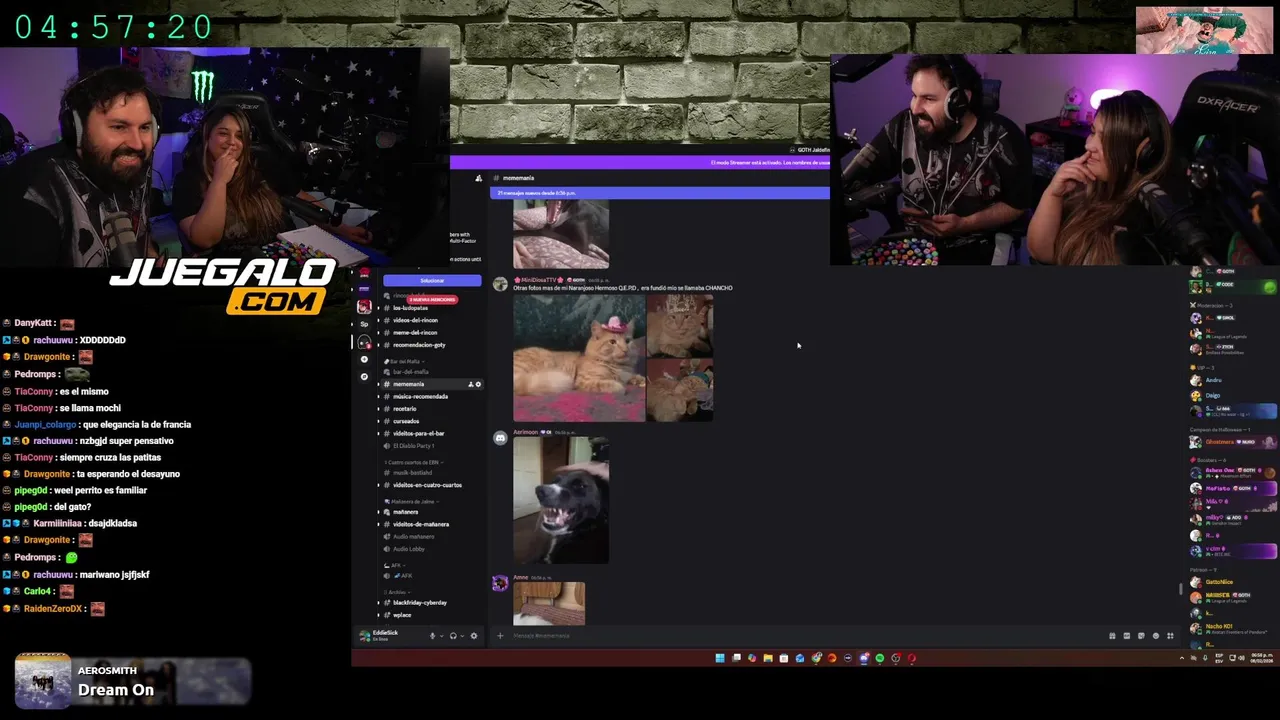The width and height of the screenshot is (1280, 720).
Task: Join the Audio mañanero voice channel
Action: pyautogui.click(x=413, y=537)
